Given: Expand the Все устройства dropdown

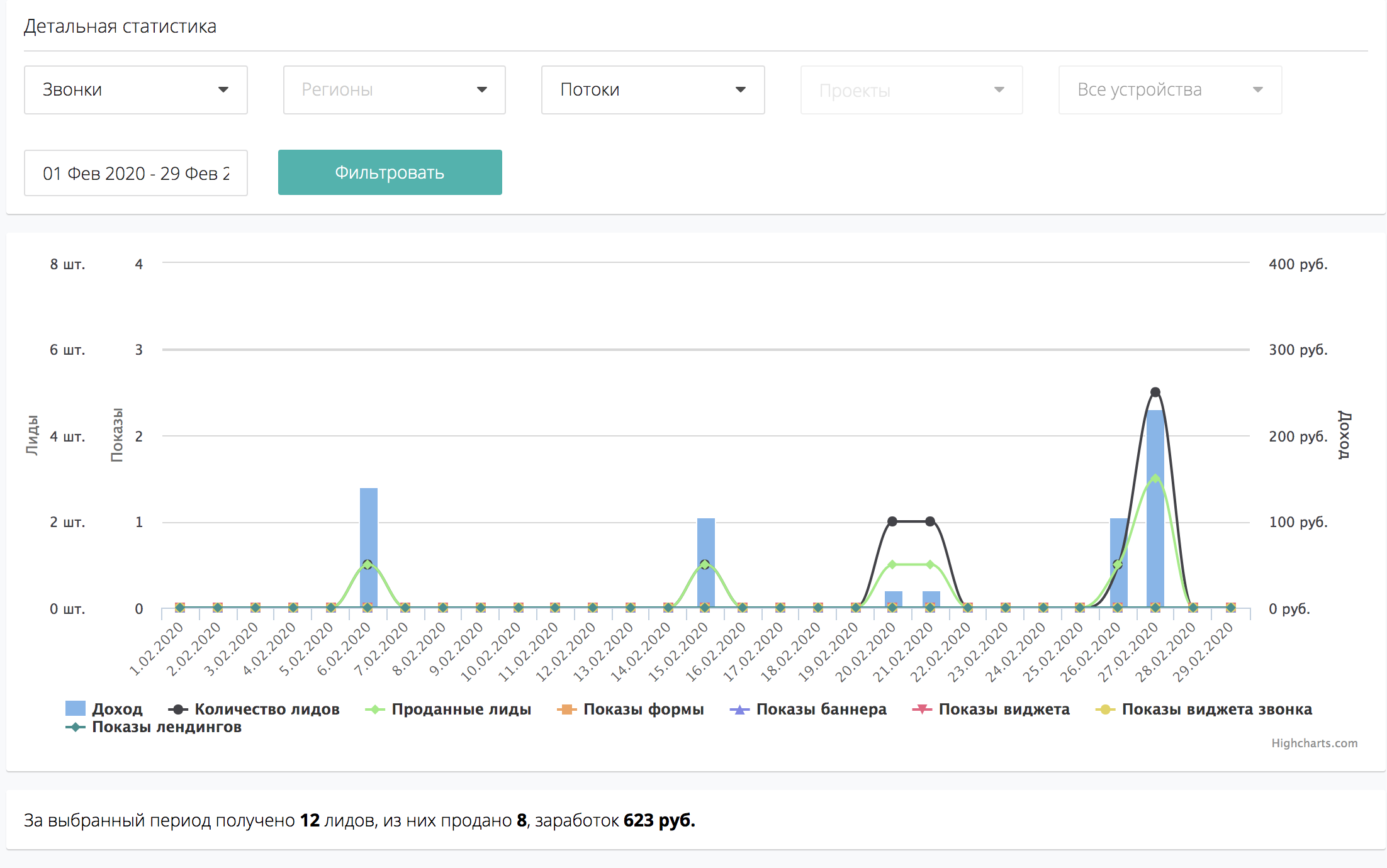Looking at the screenshot, I should pos(1170,90).
